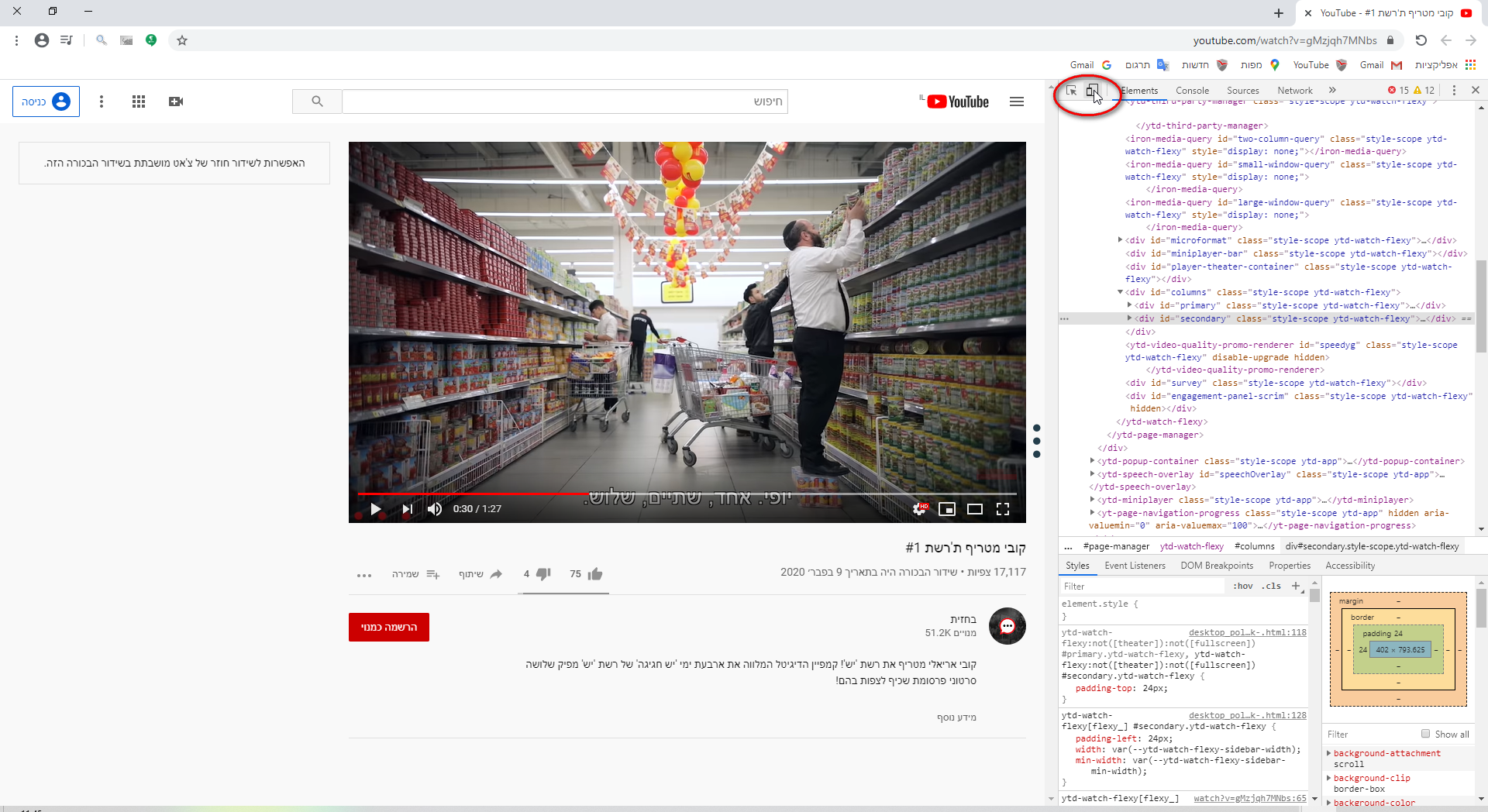Open Chrome's main three-dot menu
Viewport: 1488px width, 812px height.
(16, 40)
